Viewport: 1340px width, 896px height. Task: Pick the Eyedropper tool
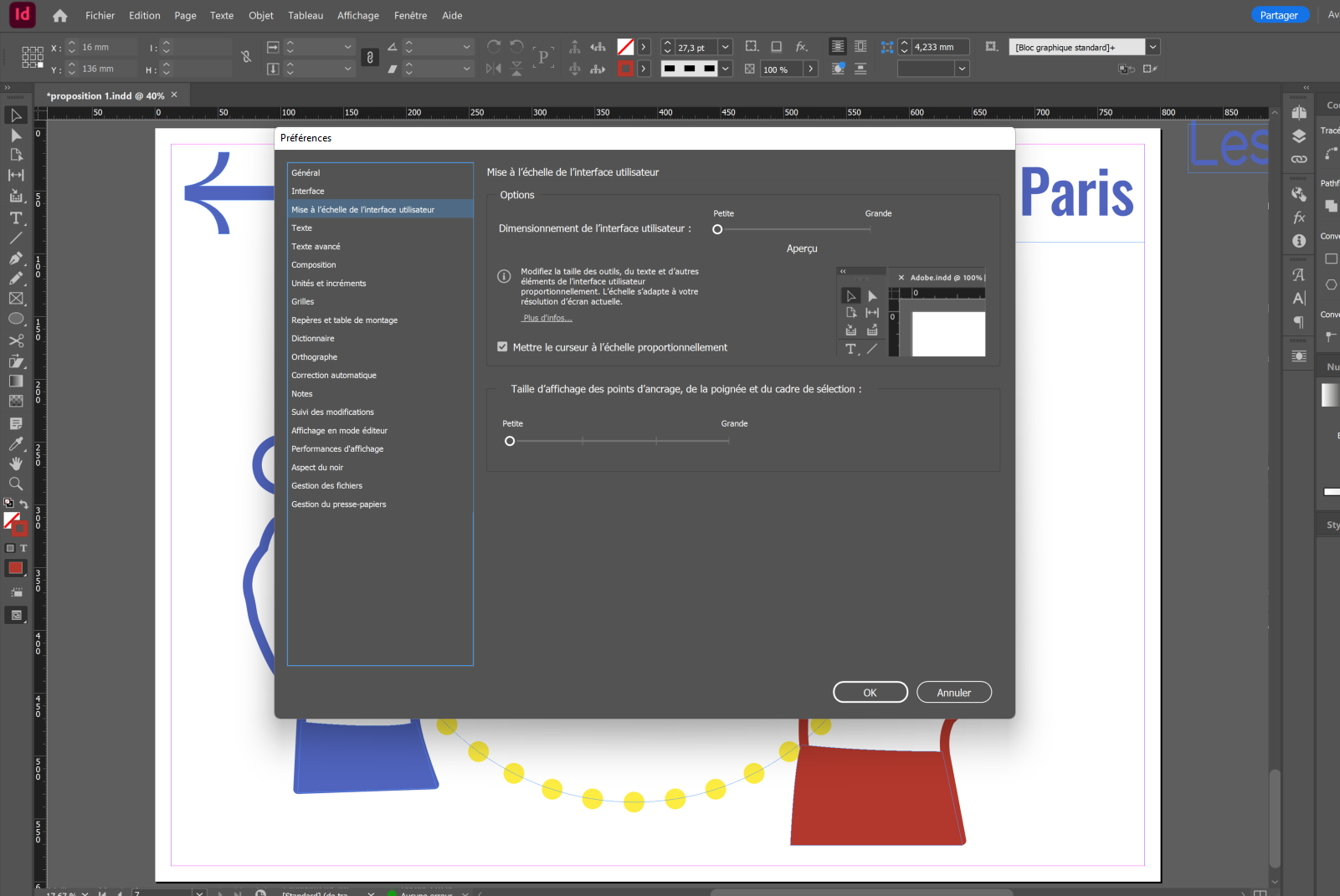[x=16, y=444]
